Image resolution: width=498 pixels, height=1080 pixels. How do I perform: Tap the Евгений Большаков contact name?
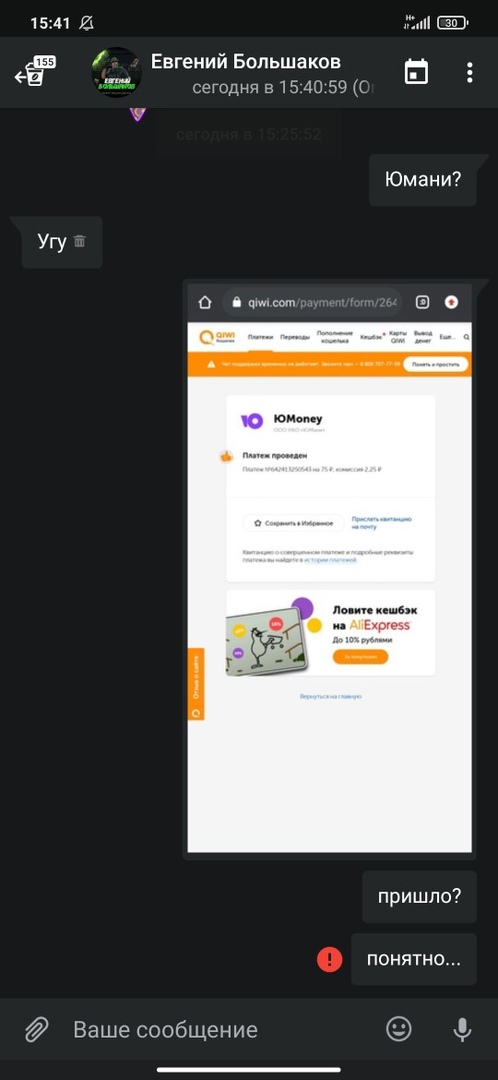(x=246, y=61)
